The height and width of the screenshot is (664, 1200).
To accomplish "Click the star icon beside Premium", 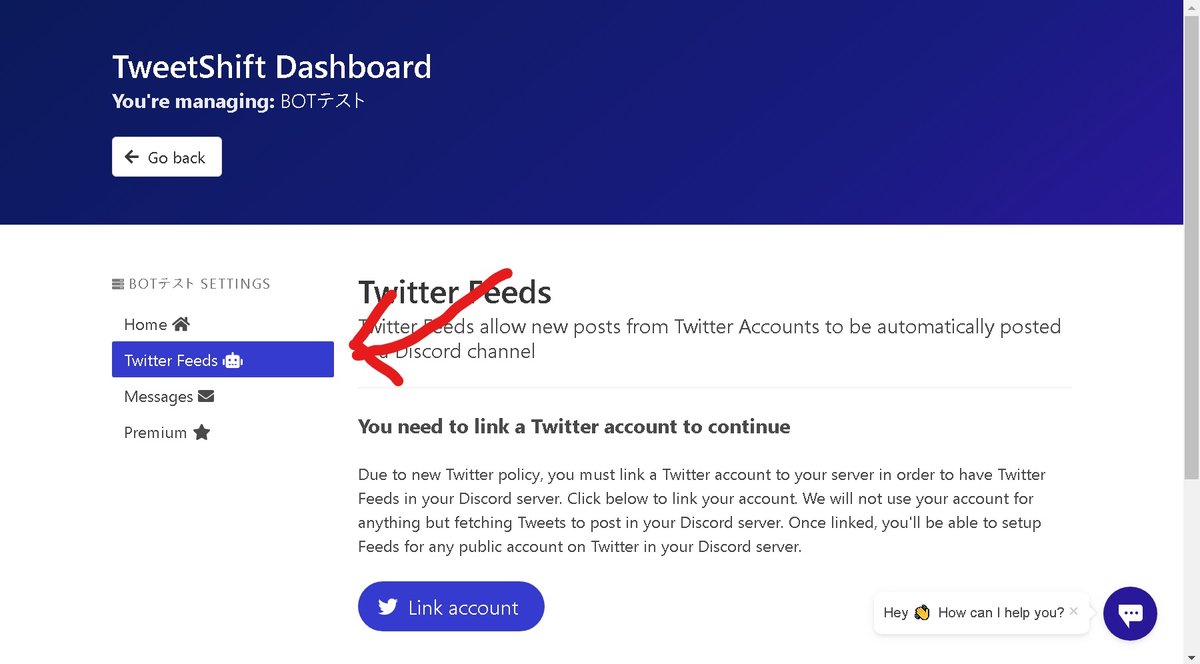I will pos(201,432).
